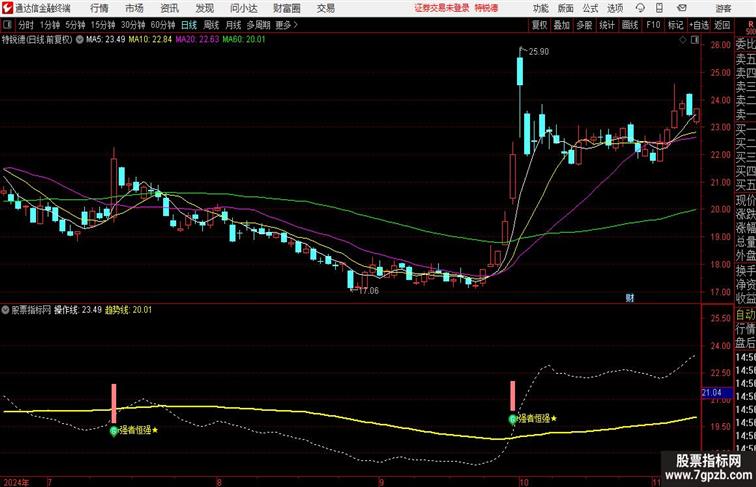
Task: Expand the 更多 period options
Action: 286,25
